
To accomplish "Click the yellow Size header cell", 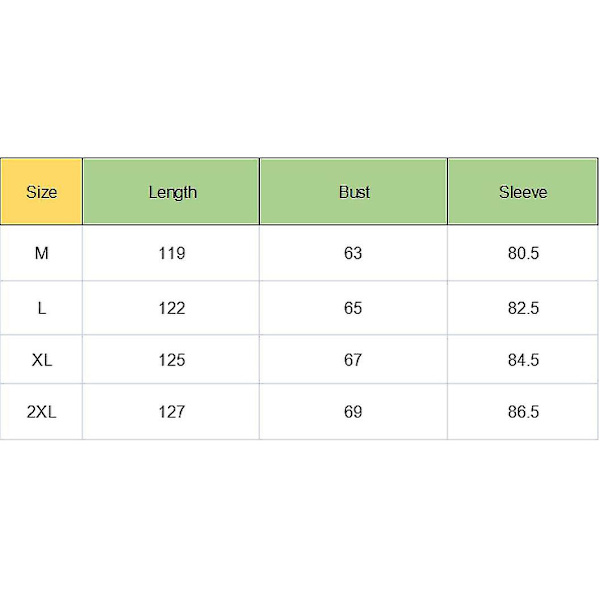I will [41, 191].
